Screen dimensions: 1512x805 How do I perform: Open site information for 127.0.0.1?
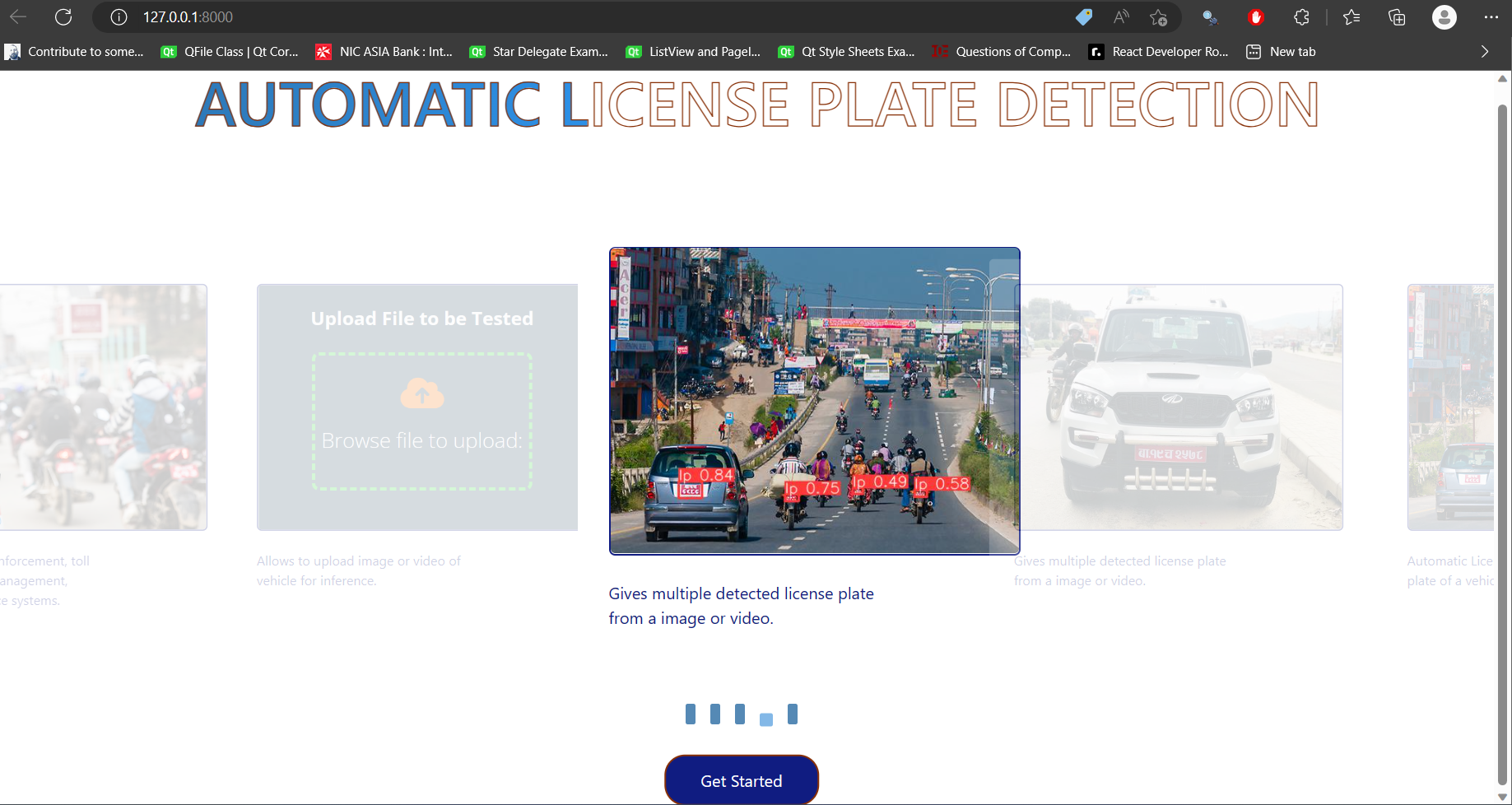pos(118,17)
